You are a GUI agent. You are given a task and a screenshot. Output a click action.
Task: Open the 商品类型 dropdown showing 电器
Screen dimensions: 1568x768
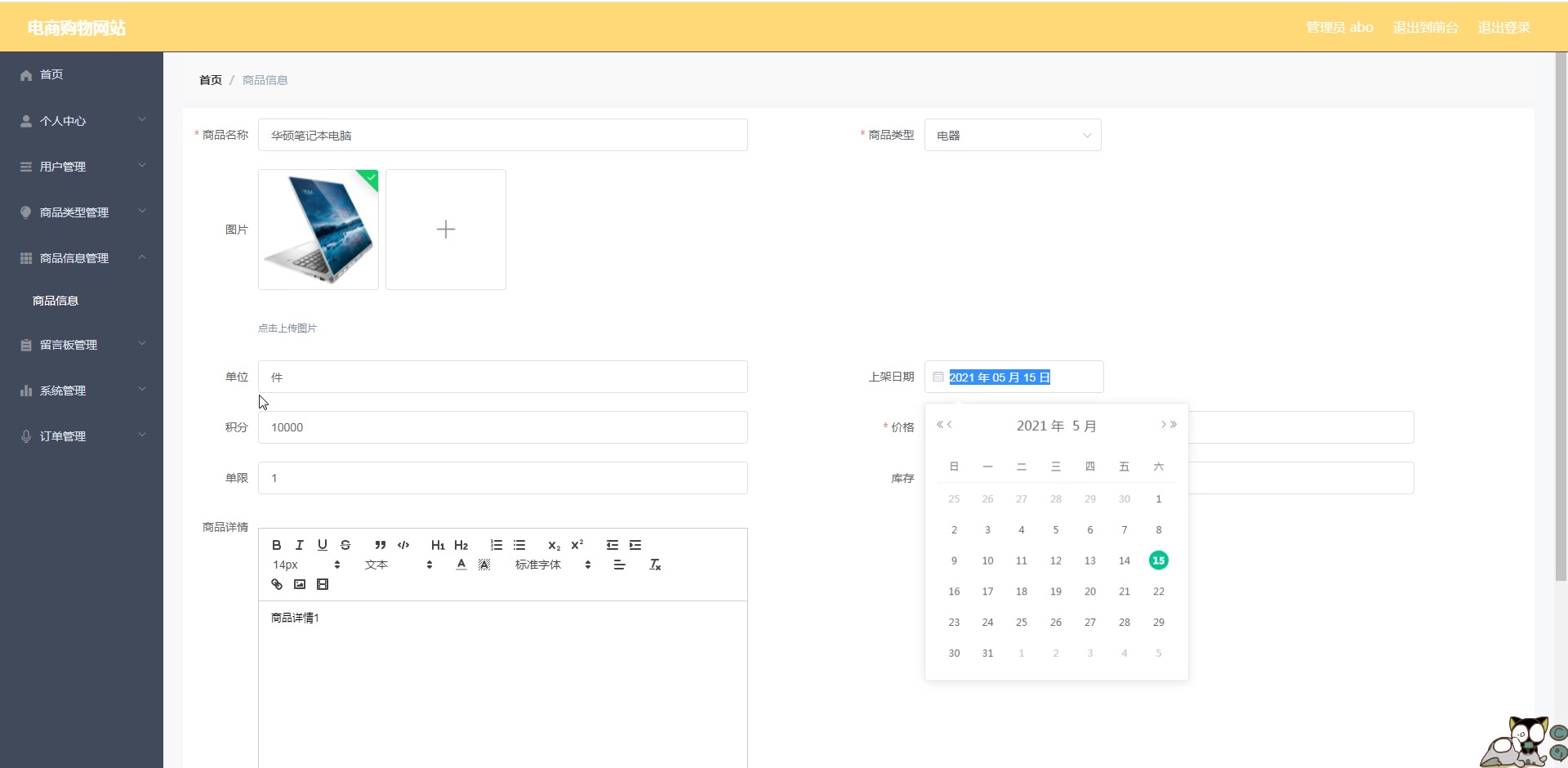coord(1013,135)
